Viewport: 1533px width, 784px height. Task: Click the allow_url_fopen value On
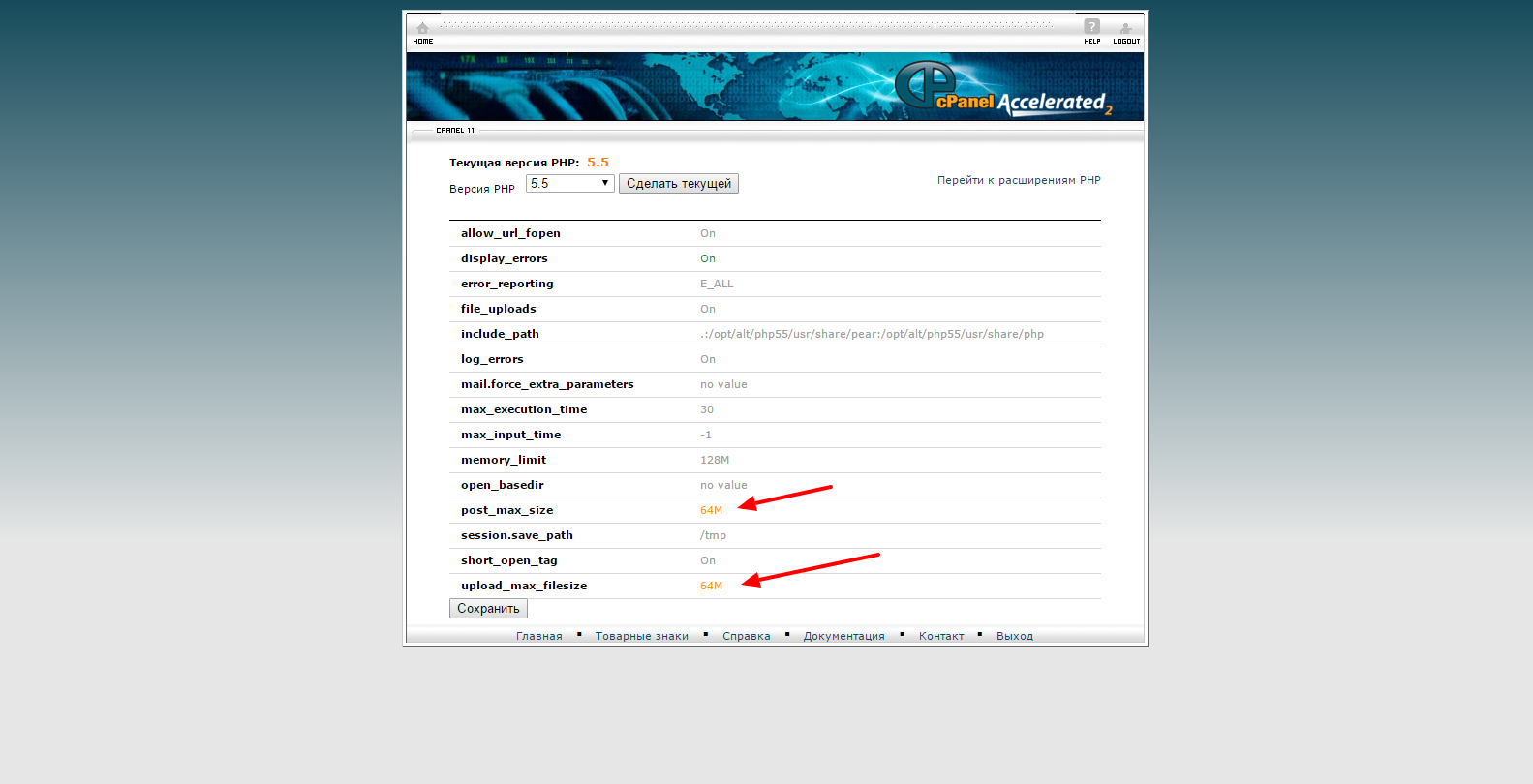click(x=708, y=233)
